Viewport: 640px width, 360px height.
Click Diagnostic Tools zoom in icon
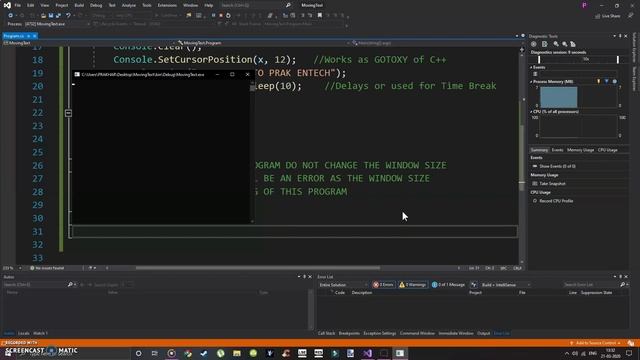click(556, 44)
